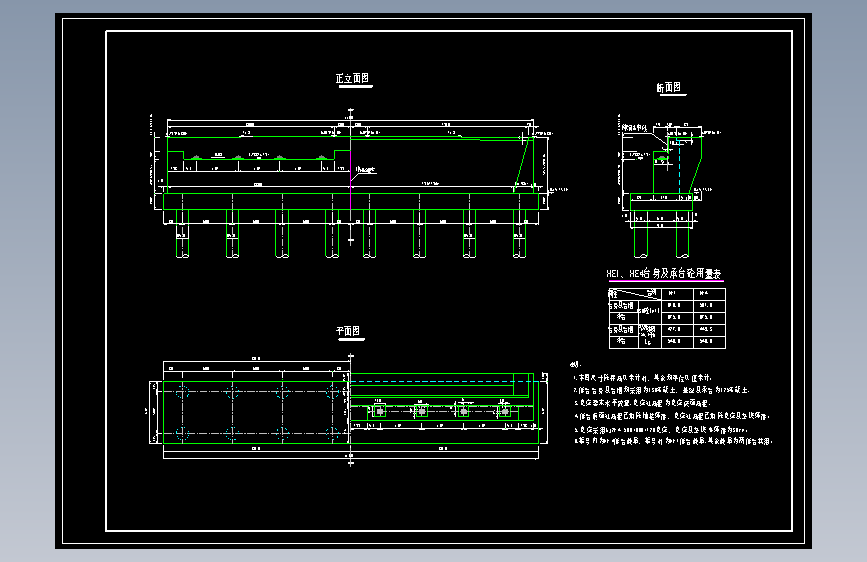
Task: Select the HE1、HE4台身及承台砼用量表 table heading
Action: point(664,273)
